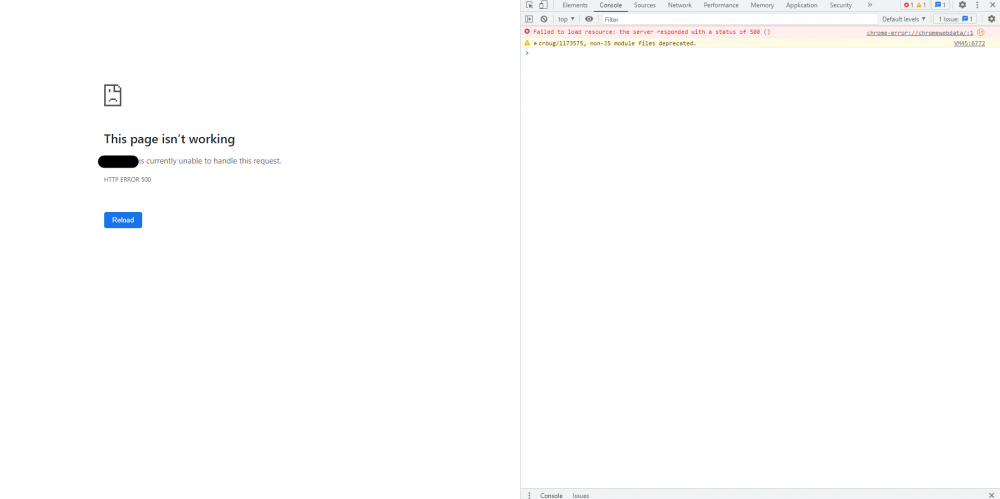The height and width of the screenshot is (499, 1000).
Task: Click the 1 Issue button
Action: coord(955,19)
